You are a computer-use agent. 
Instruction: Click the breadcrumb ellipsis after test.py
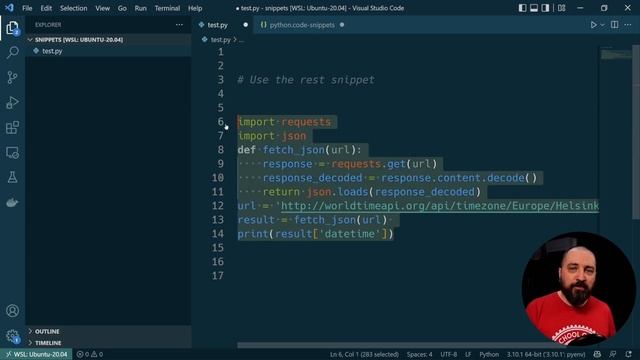coord(242,40)
